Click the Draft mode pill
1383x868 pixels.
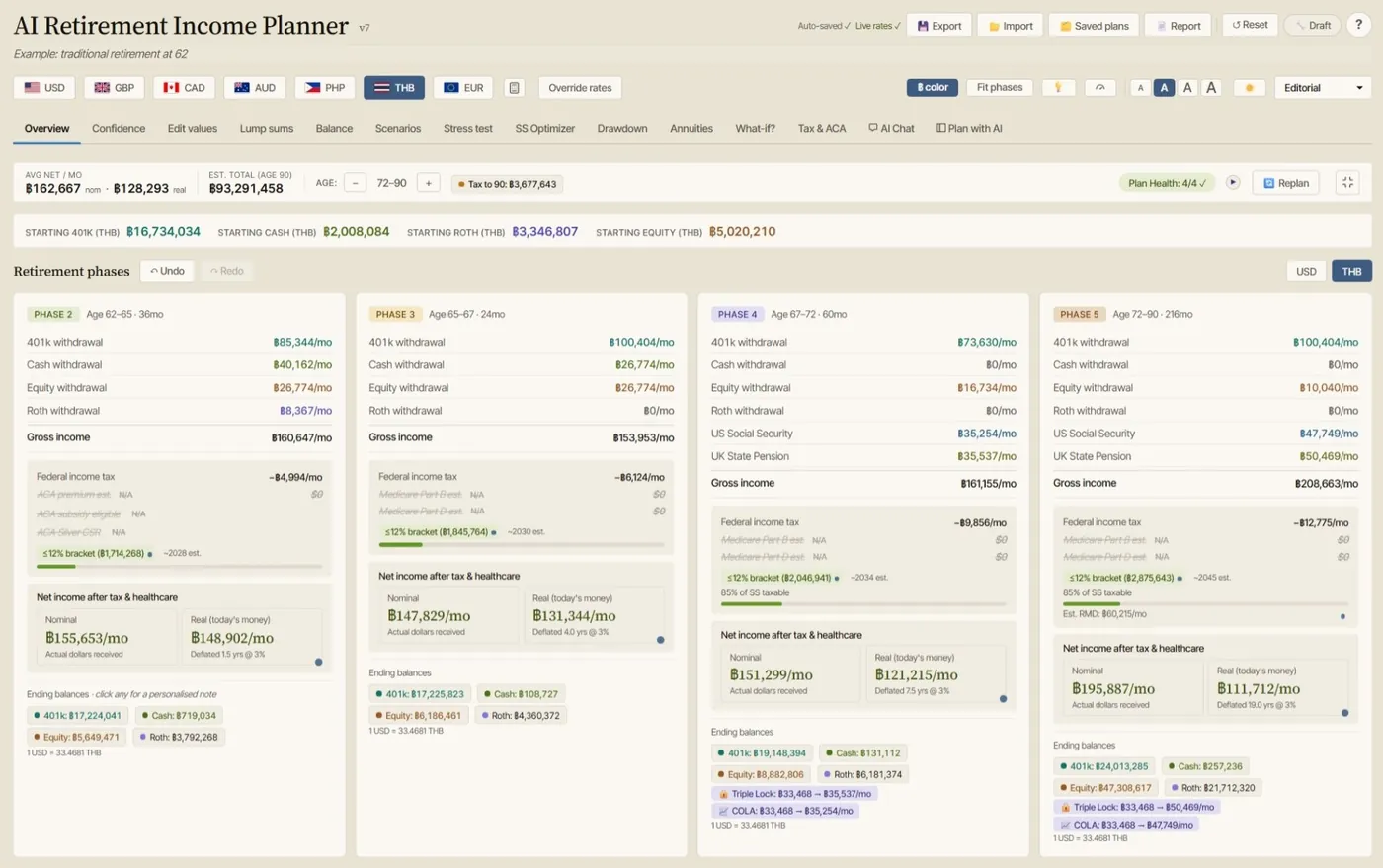1312,26
